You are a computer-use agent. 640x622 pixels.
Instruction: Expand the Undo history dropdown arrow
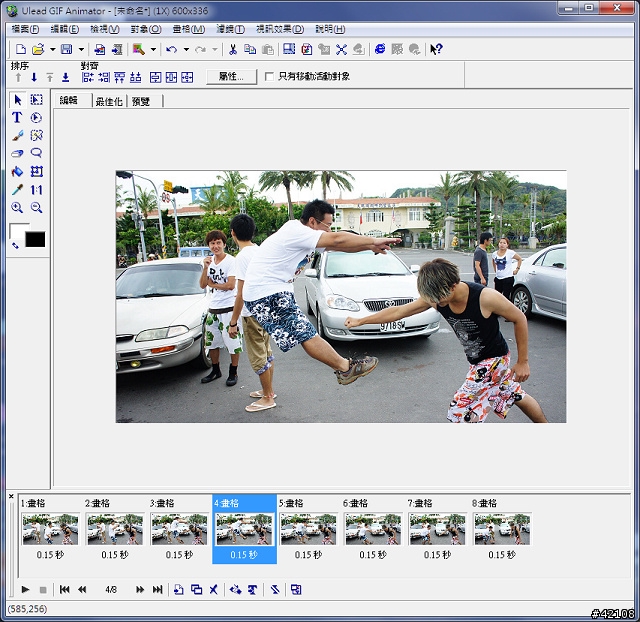tap(187, 49)
